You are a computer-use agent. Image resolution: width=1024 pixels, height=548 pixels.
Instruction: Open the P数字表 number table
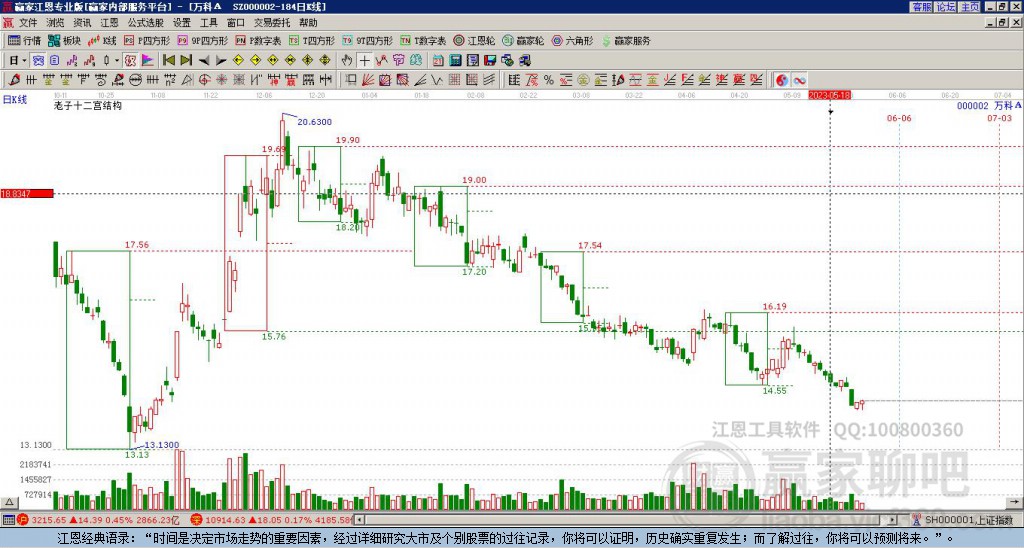(257, 40)
